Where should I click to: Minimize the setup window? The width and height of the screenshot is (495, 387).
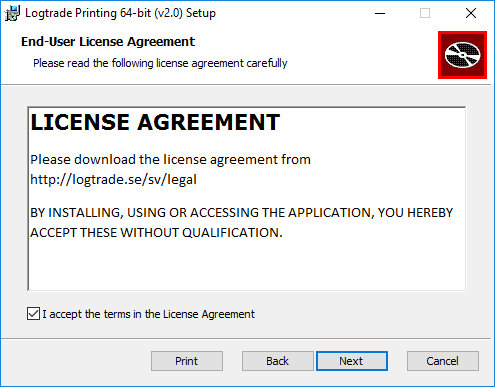380,13
